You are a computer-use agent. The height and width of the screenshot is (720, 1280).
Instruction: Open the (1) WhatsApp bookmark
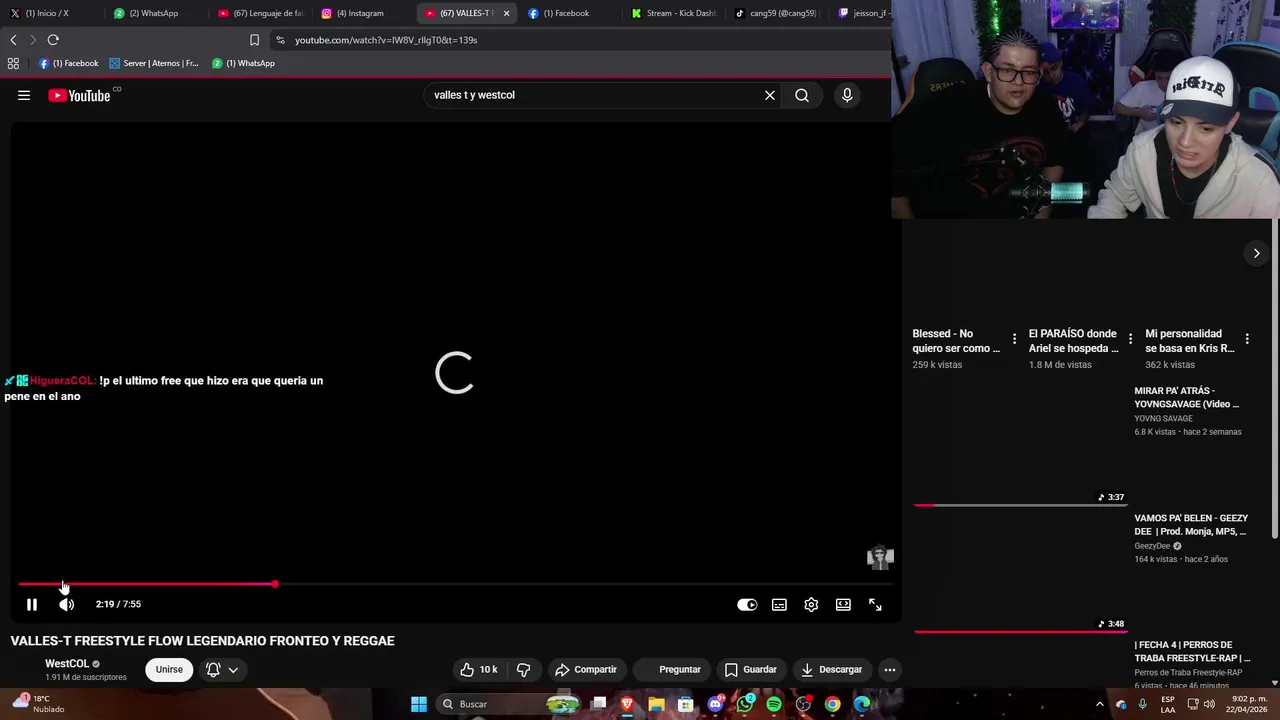pos(243,63)
